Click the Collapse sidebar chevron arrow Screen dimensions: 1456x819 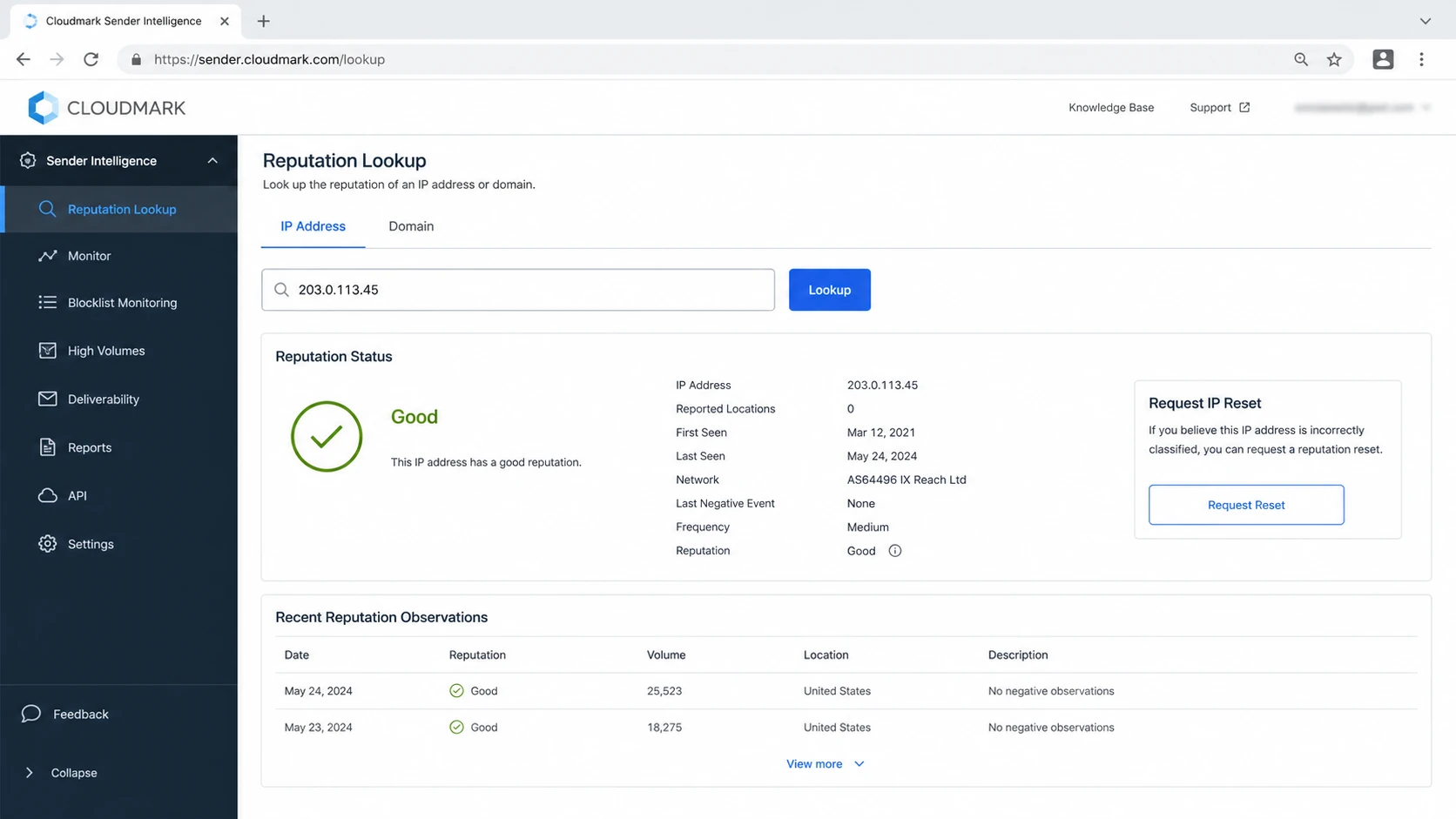tap(30, 773)
